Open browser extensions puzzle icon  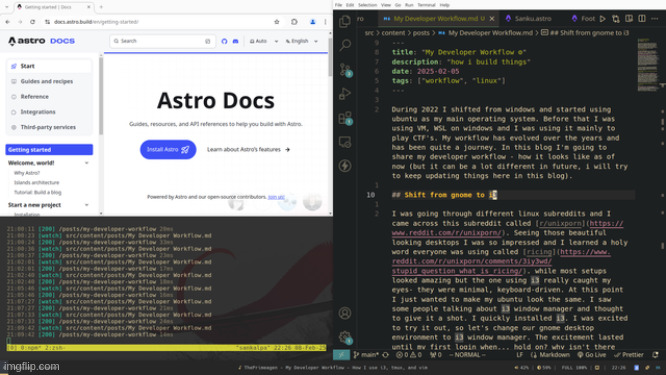[x=294, y=22]
